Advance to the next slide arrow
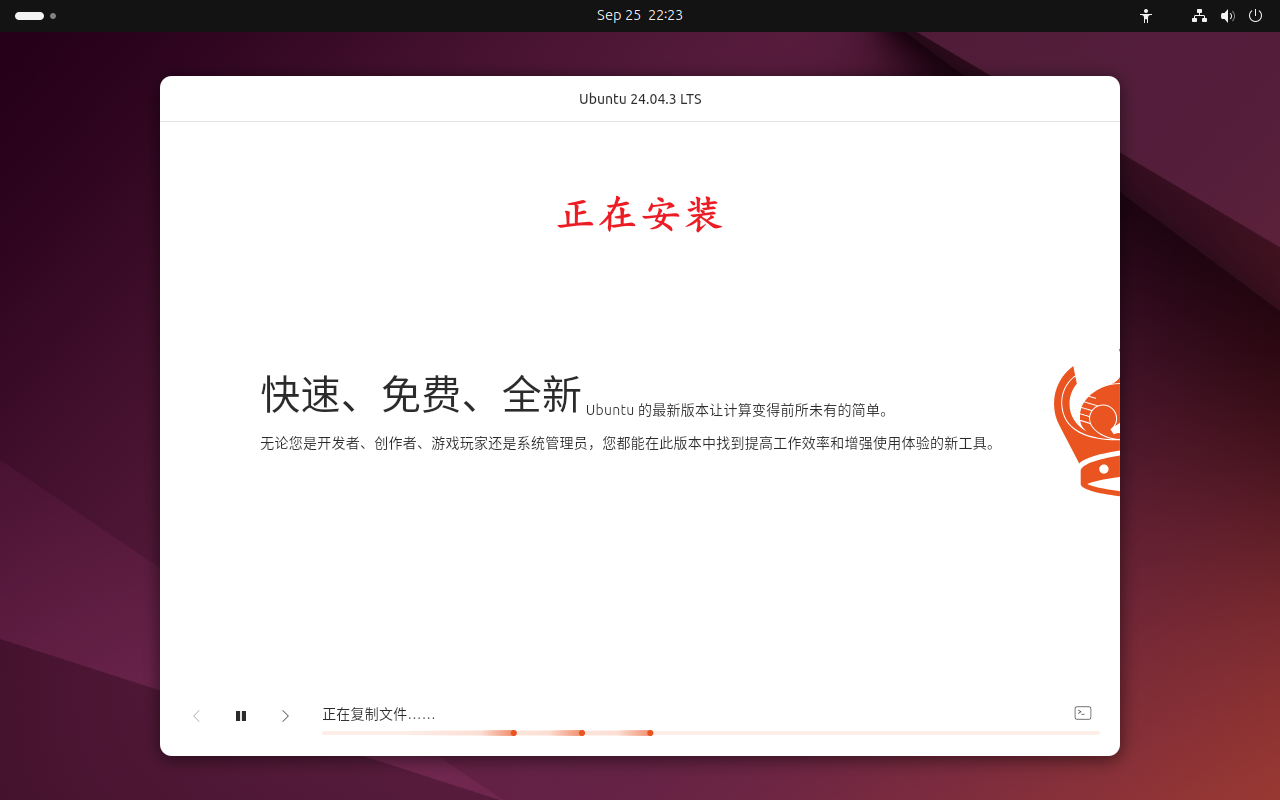 point(285,716)
